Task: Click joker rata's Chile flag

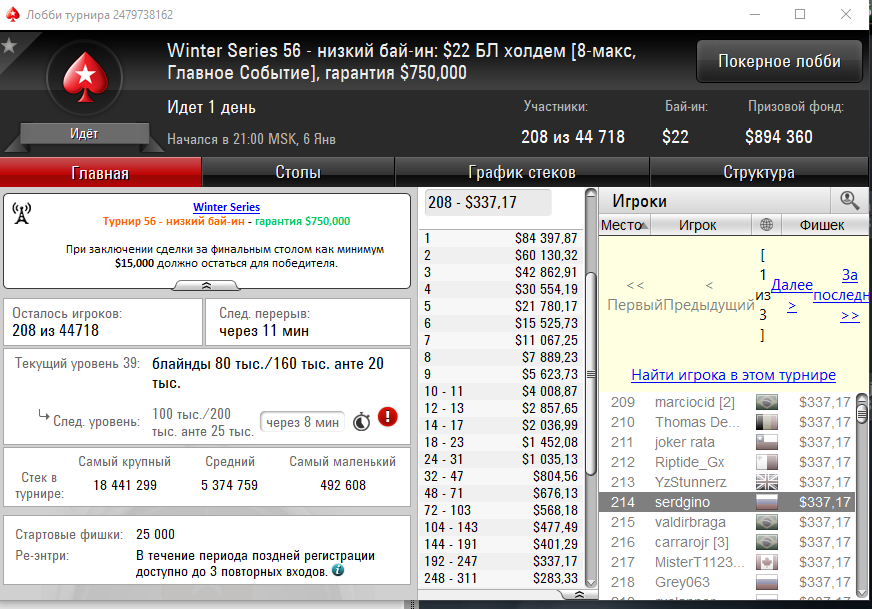Action: click(767, 442)
